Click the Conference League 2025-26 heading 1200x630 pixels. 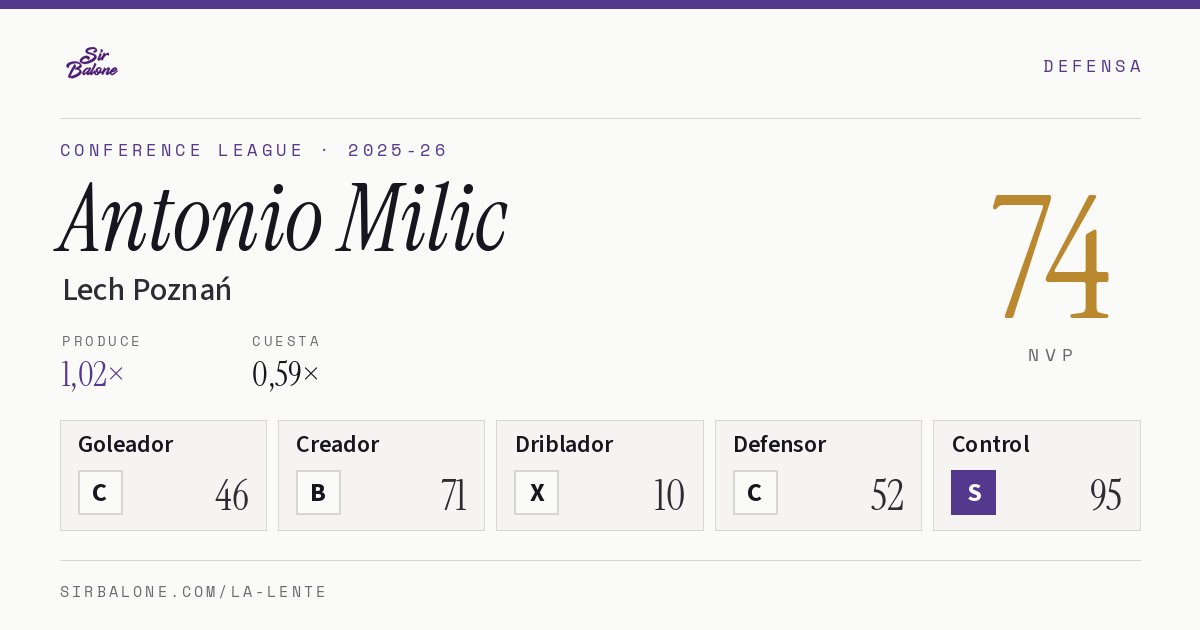[254, 150]
